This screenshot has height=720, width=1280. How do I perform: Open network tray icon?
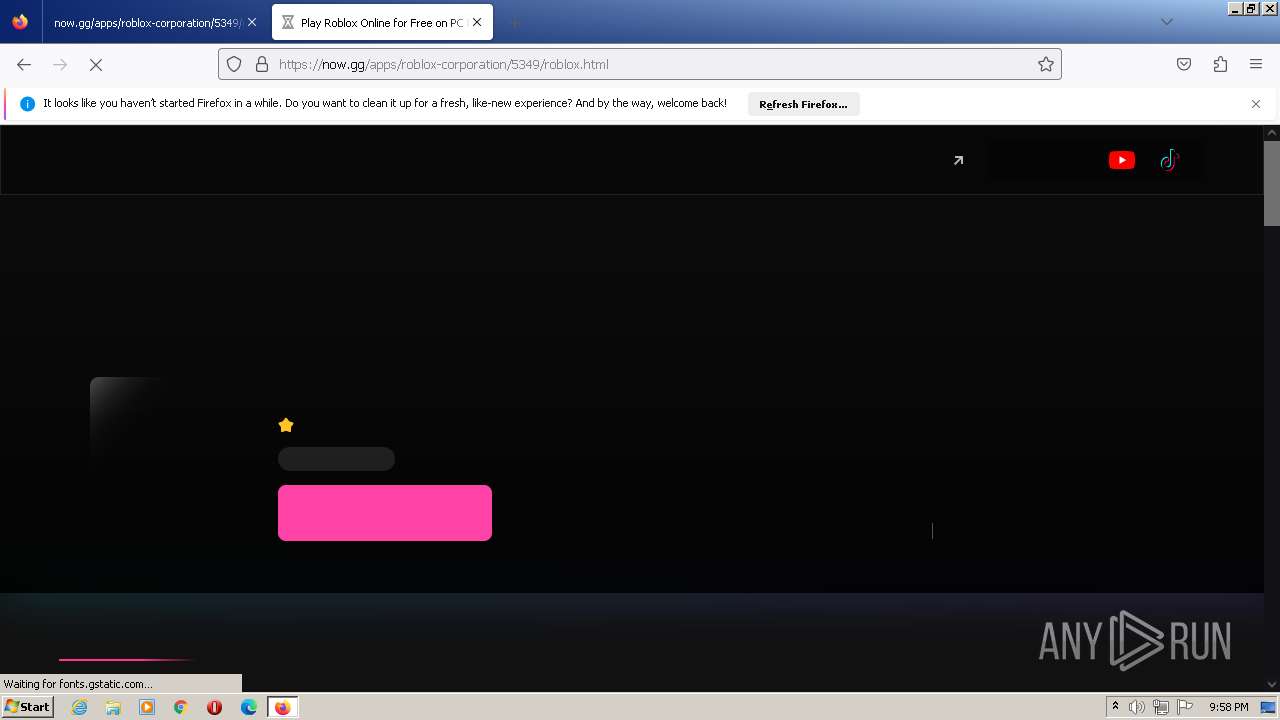(1161, 707)
